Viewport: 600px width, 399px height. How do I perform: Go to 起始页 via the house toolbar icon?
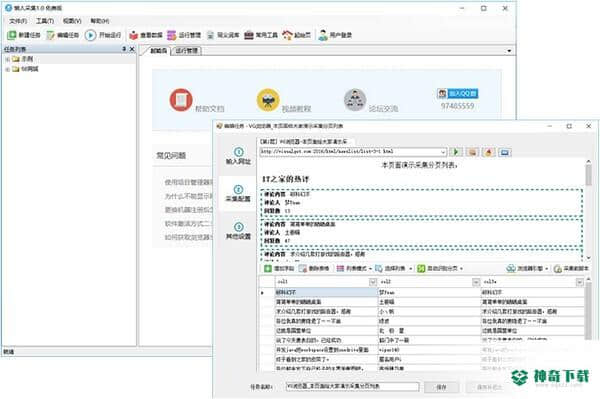click(287, 35)
